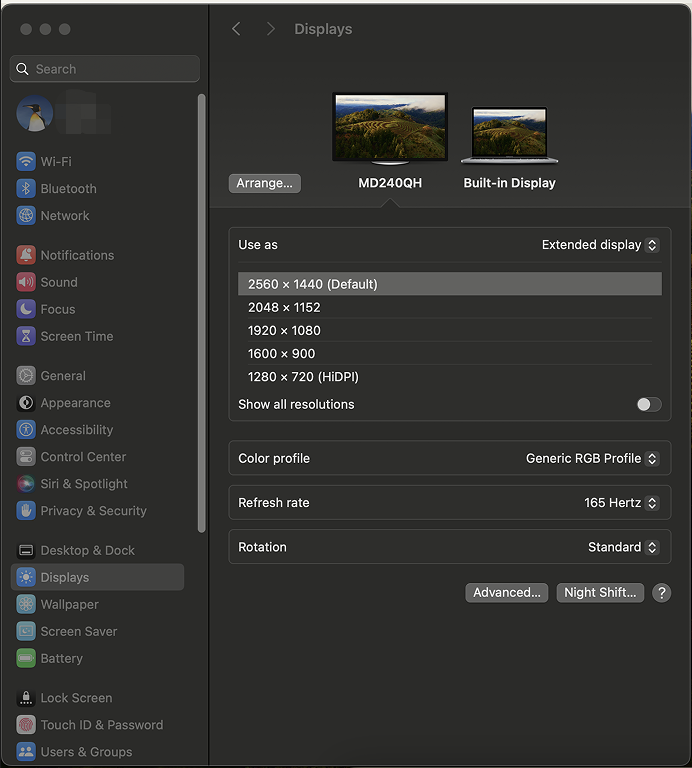
Task: Click the Screen Time hourglass icon
Action: point(26,336)
